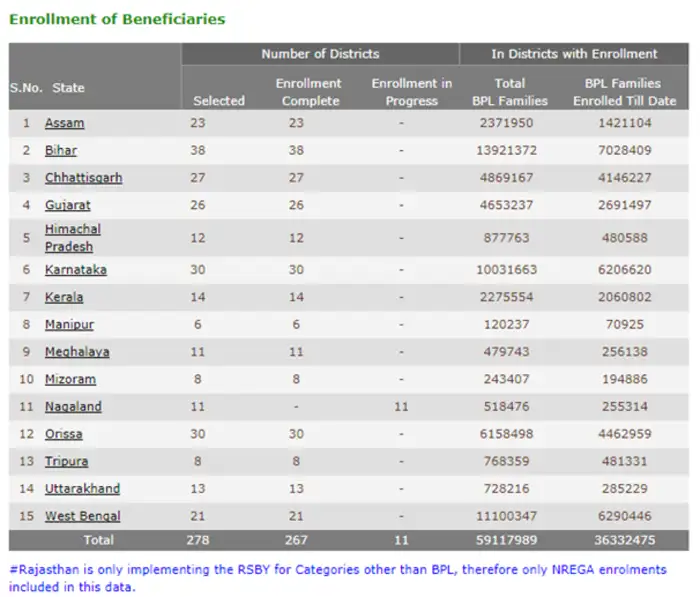Click the Enrollment Complete column header

pyautogui.click(x=308, y=92)
